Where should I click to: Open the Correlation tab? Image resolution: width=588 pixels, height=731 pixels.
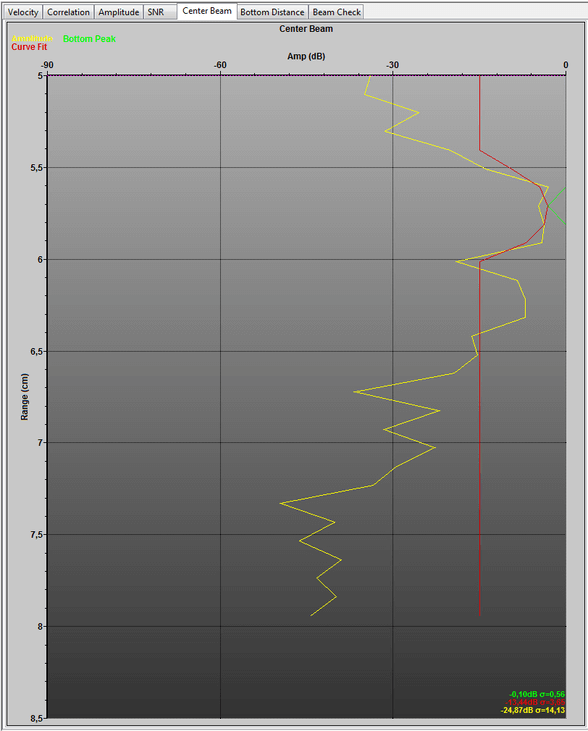coord(68,12)
